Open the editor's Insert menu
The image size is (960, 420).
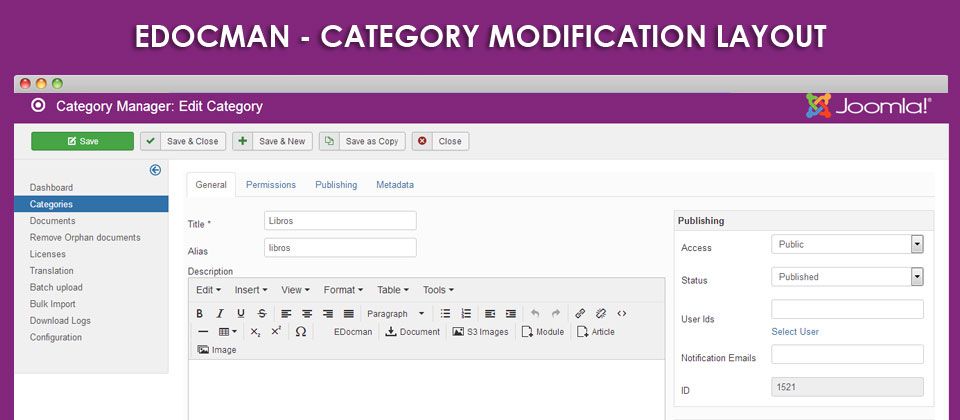coord(251,290)
